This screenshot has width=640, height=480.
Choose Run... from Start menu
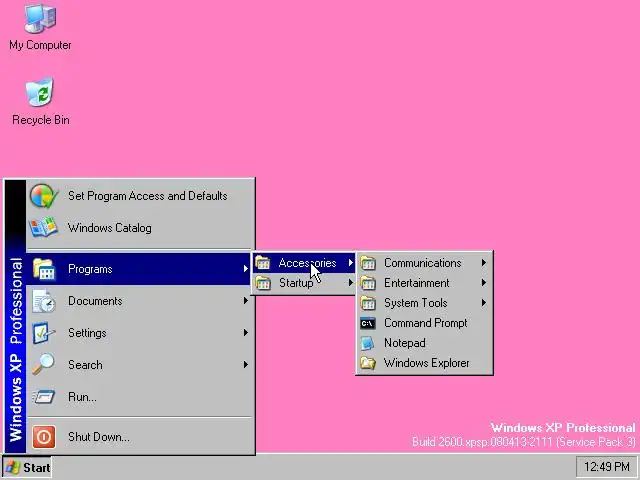[139, 396]
